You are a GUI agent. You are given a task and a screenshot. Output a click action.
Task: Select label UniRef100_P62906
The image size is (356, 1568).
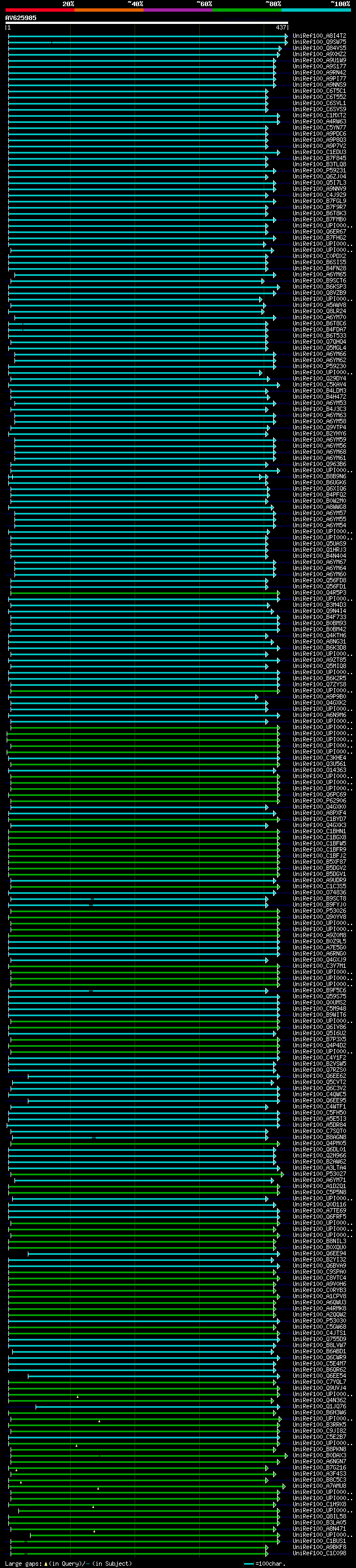pyautogui.click(x=319, y=800)
